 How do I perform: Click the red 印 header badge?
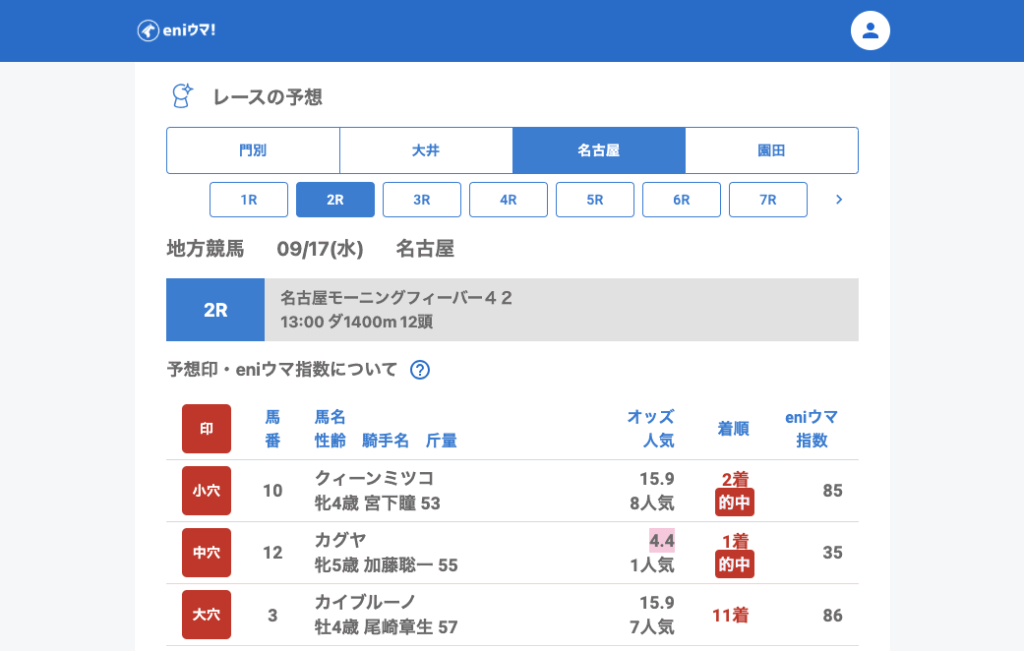206,429
